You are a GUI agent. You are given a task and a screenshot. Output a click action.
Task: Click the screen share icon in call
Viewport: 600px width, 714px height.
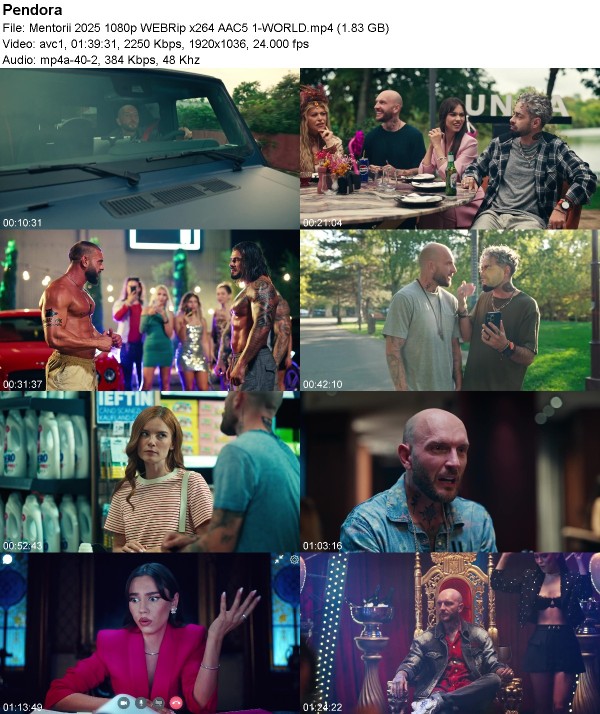[x=158, y=703]
